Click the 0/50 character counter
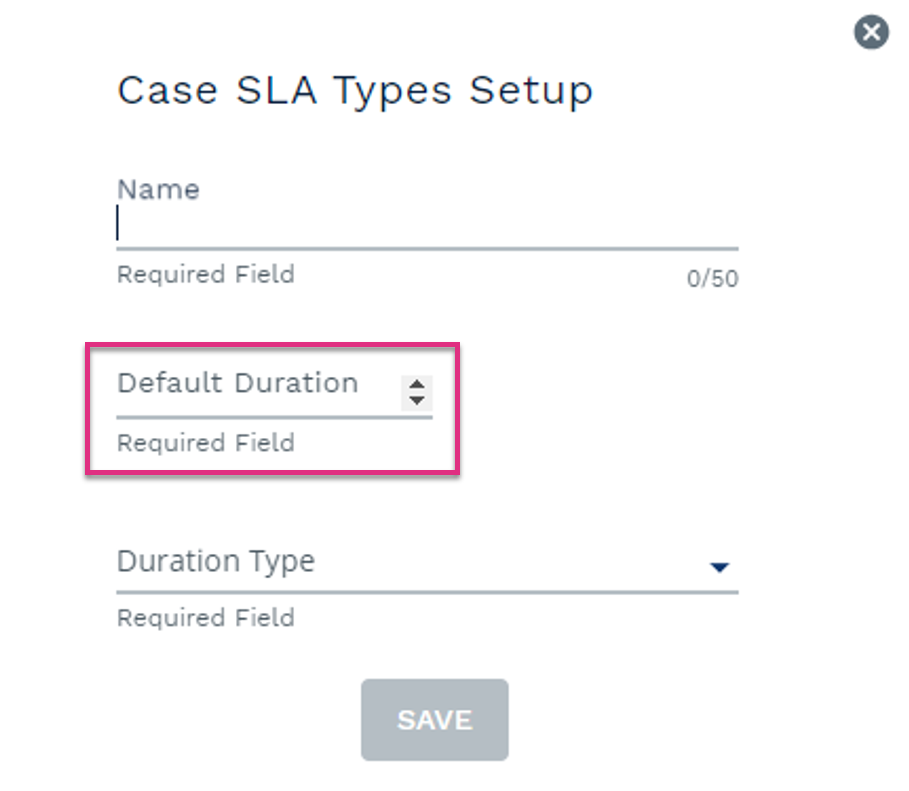 pyautogui.click(x=712, y=279)
